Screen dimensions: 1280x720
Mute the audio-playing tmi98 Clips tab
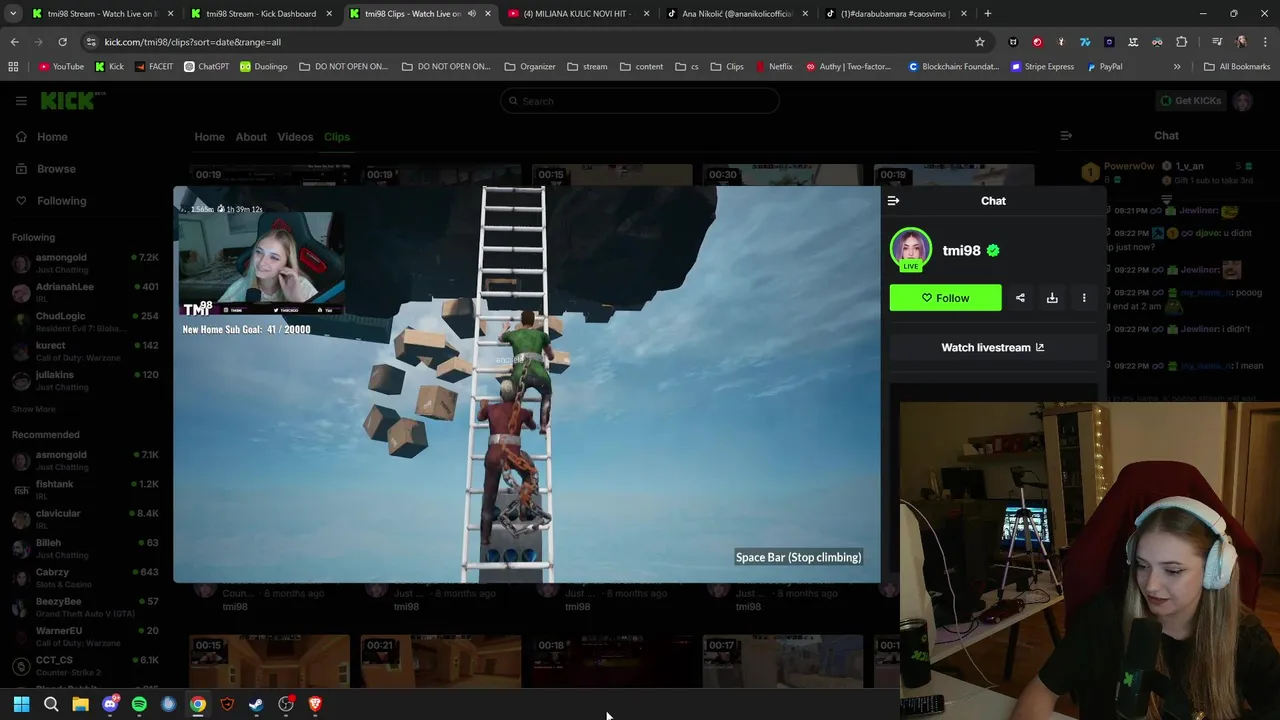[x=471, y=14]
